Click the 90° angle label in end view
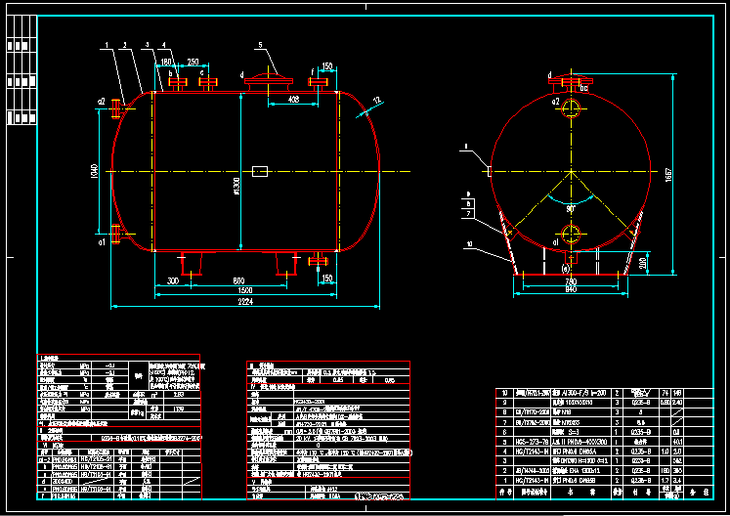The height and width of the screenshot is (516, 730). point(571,207)
